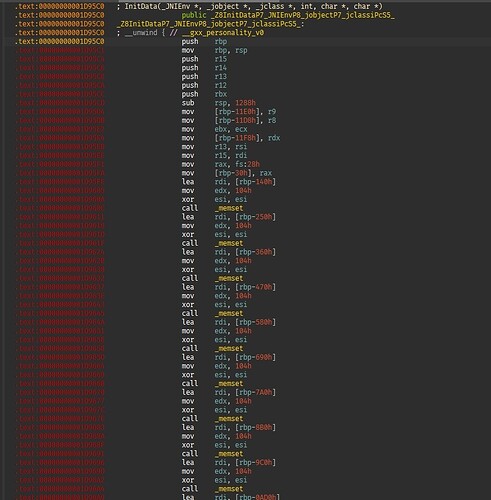Click the 'mov r15, rdi' instruction
The height and width of the screenshot is (500, 491).
[214, 155]
